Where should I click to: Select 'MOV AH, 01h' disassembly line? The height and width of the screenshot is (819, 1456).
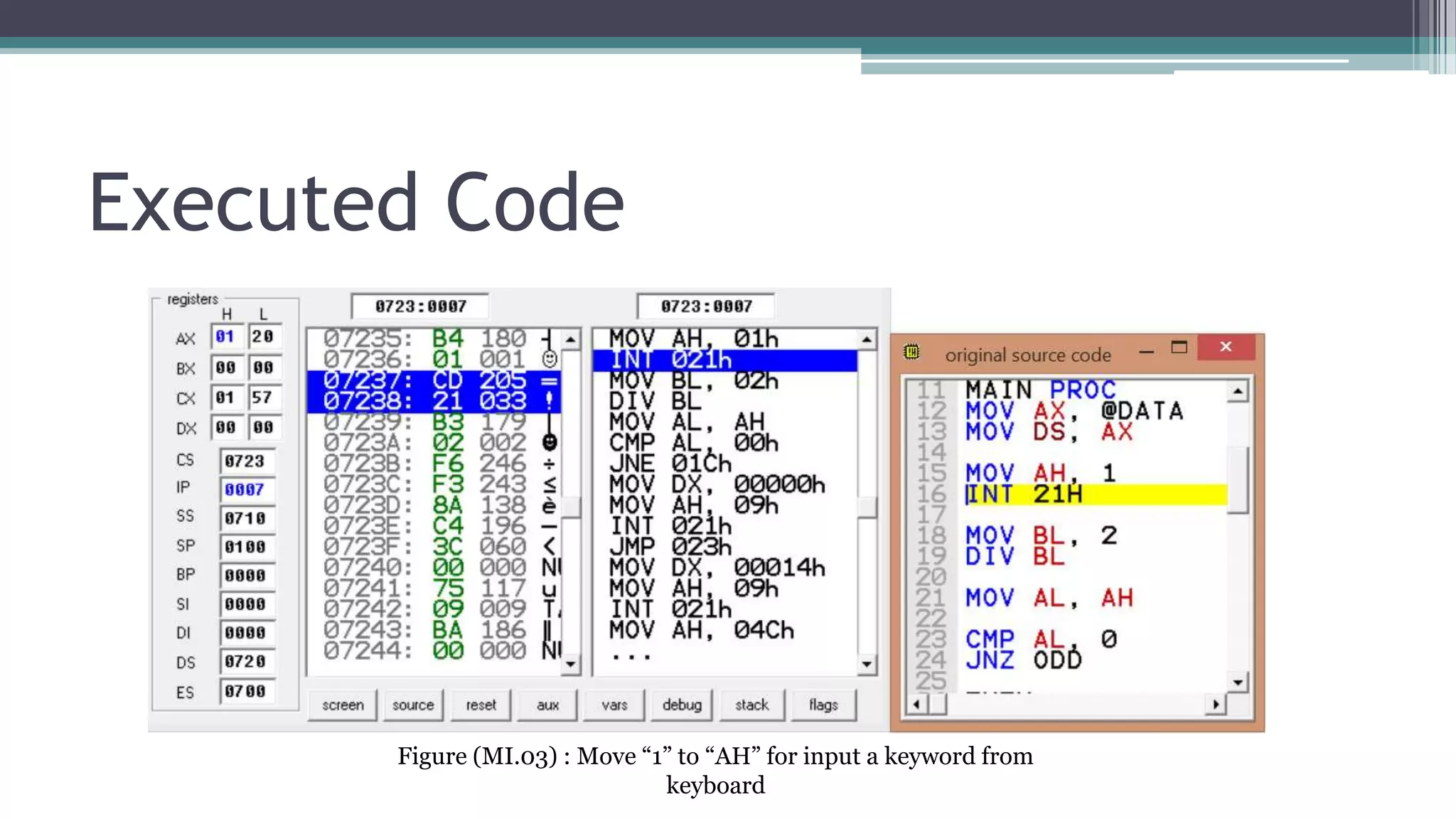pos(725,339)
